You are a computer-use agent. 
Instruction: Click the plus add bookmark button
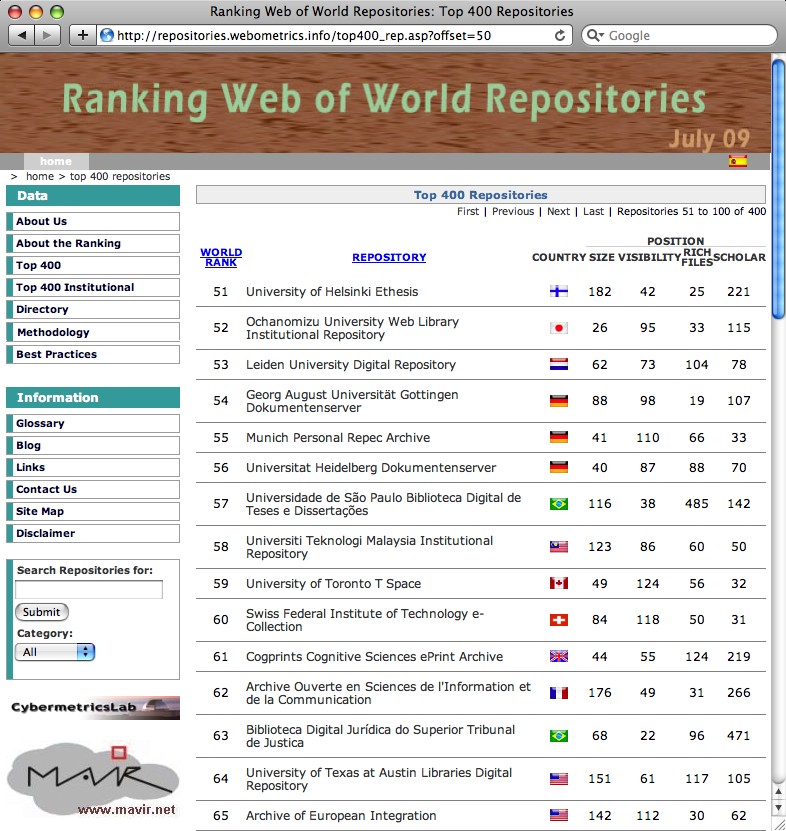(83, 36)
